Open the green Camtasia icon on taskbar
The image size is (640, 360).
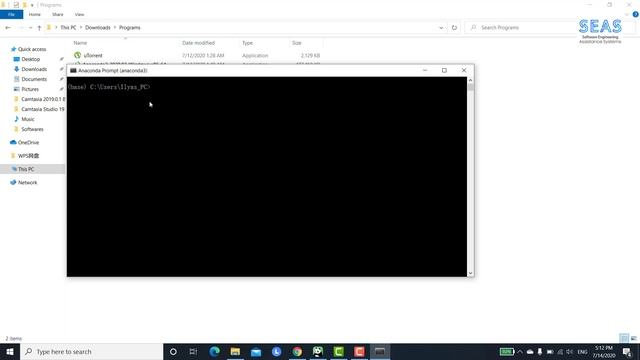pyautogui.click(x=338, y=351)
